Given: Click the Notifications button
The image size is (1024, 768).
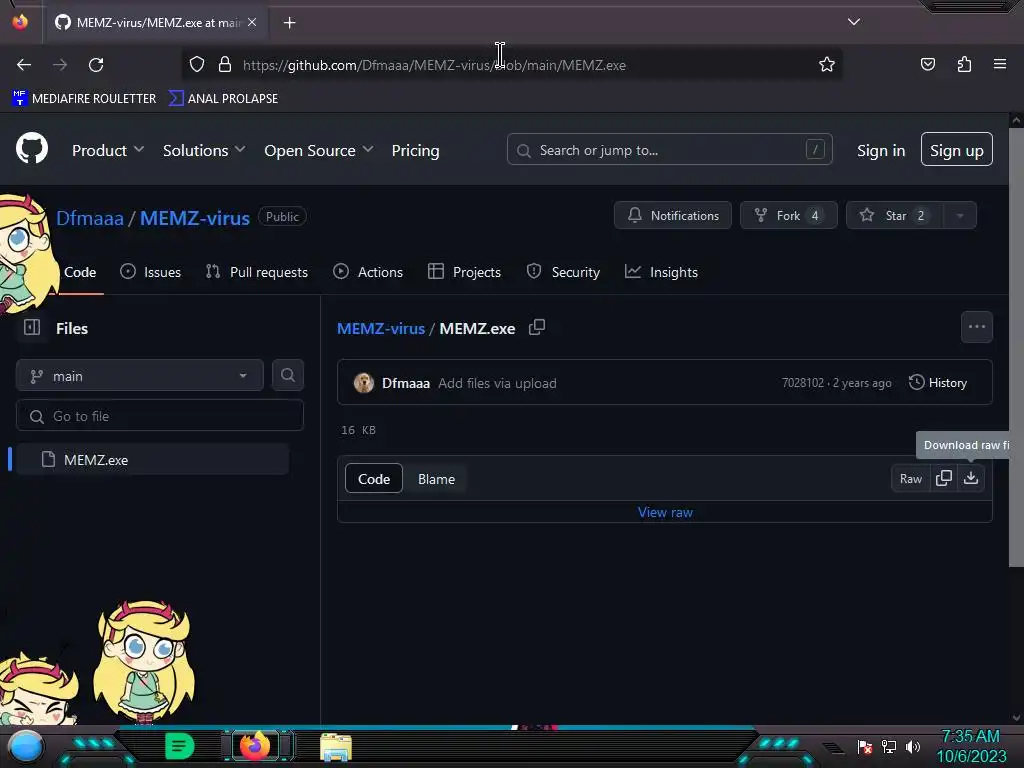Looking at the screenshot, I should [673, 216].
